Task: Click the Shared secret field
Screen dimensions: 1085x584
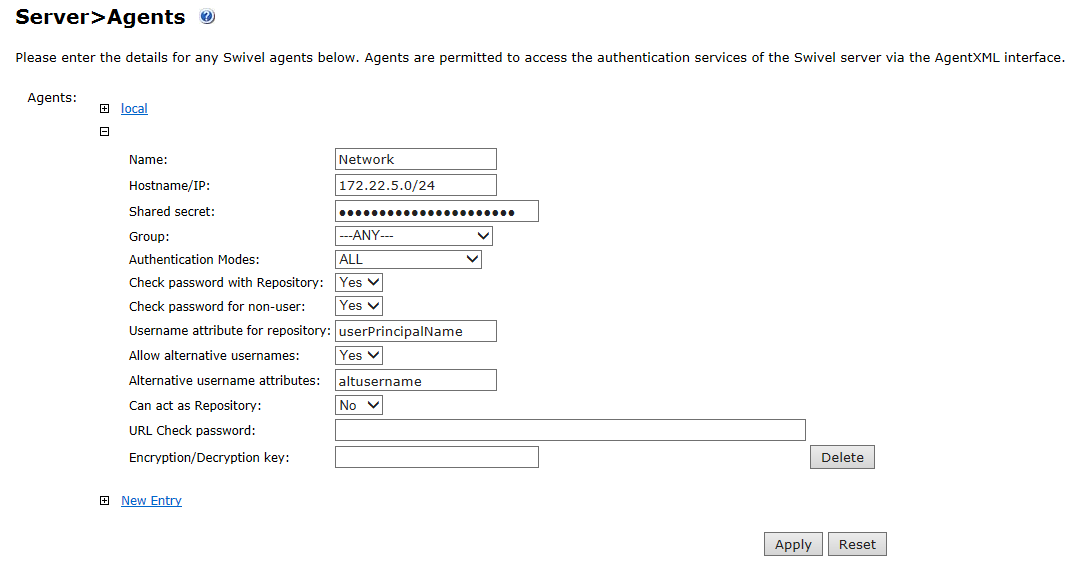Action: [x=436, y=210]
